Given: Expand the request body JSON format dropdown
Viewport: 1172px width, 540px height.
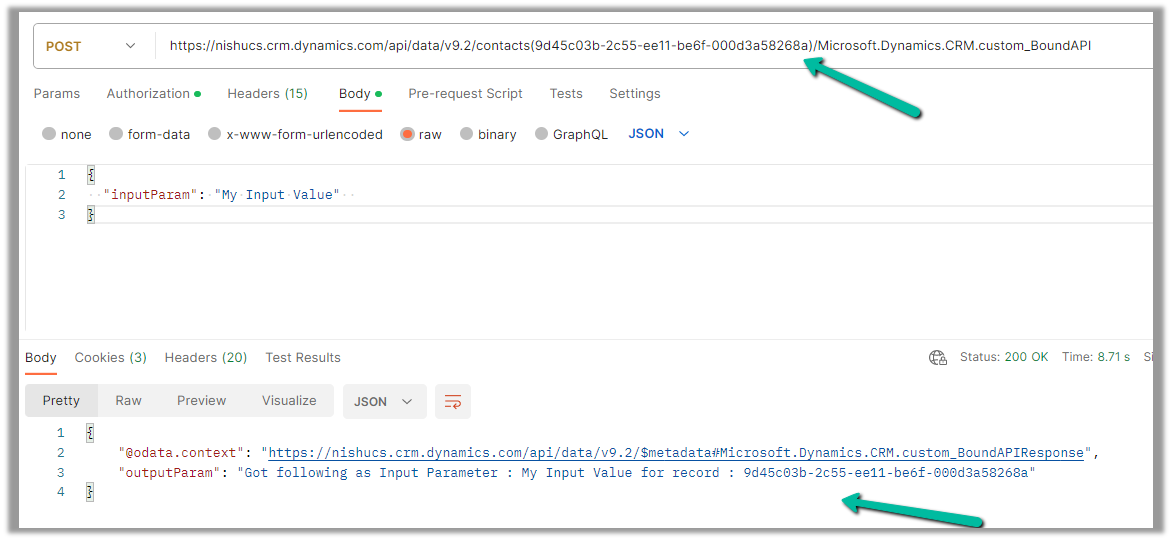Looking at the screenshot, I should 659,134.
